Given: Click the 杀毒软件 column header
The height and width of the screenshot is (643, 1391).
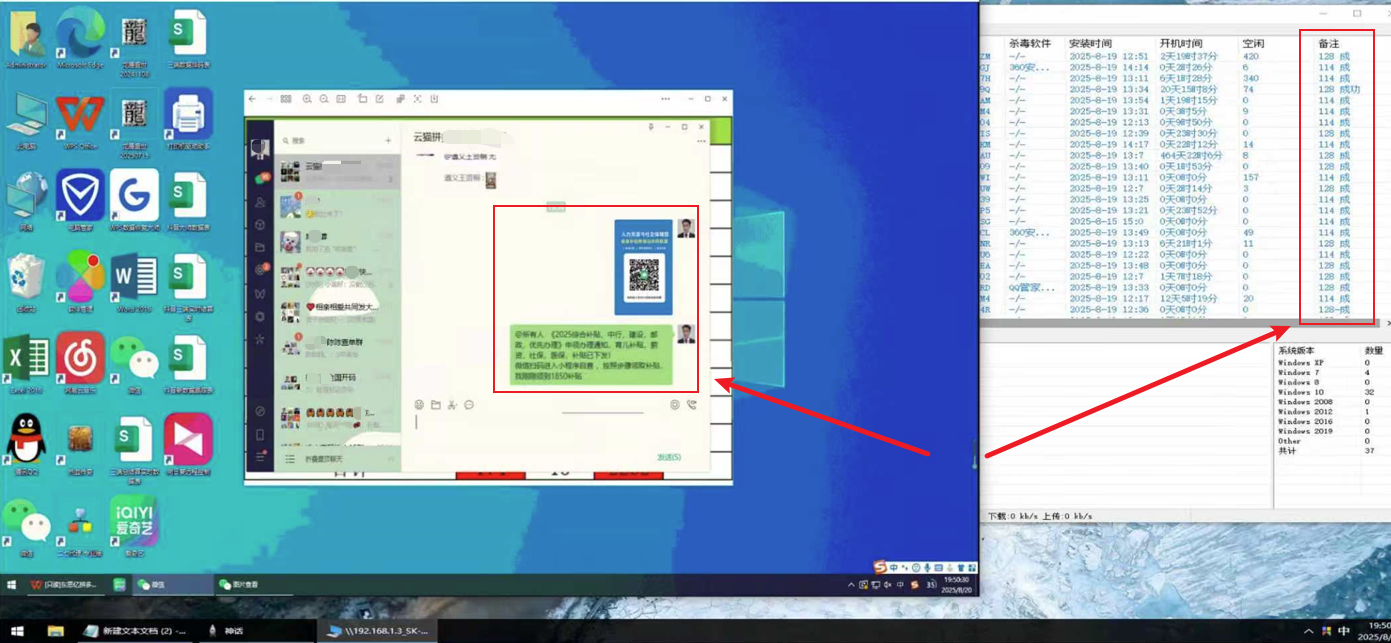Looking at the screenshot, I should point(1030,44).
